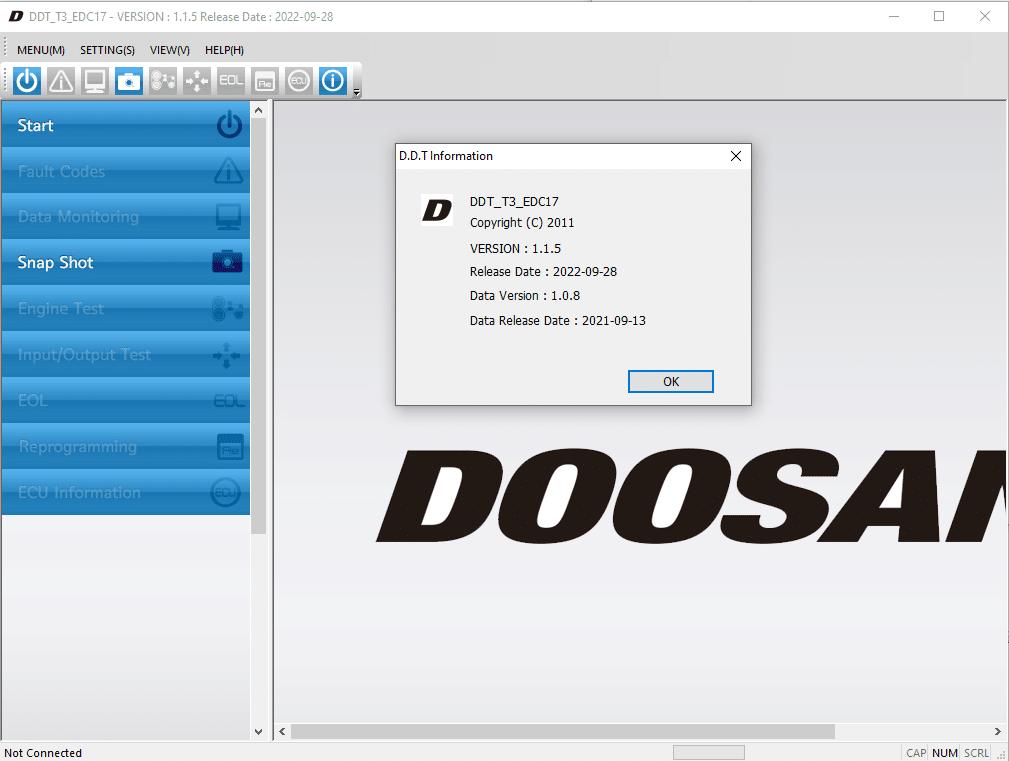The height and width of the screenshot is (761, 1009).
Task: Select Start in the left sidebar
Action: click(x=126, y=125)
